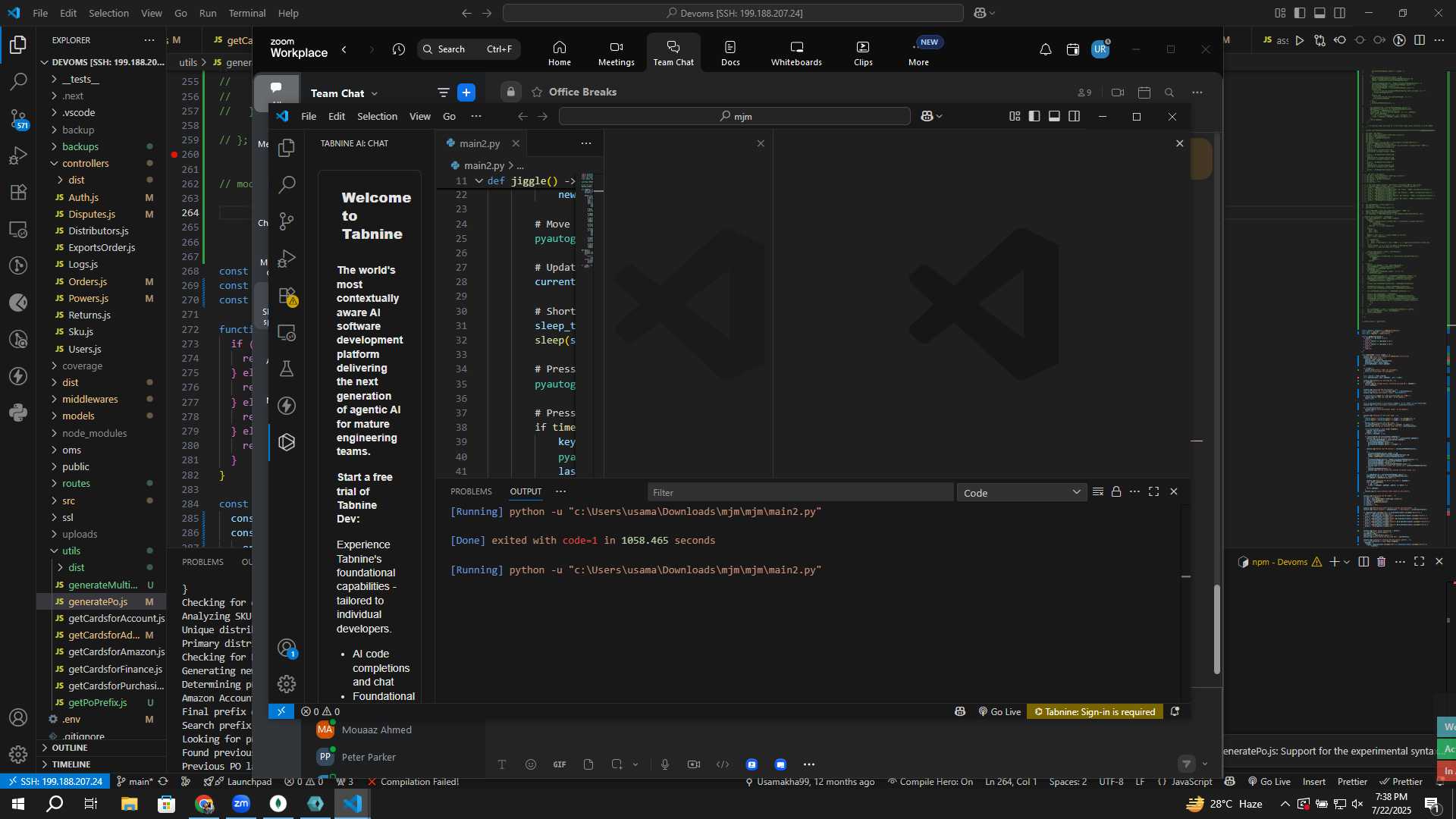Open Peter Parker chat contact
Image resolution: width=1456 pixels, height=819 pixels.
pyautogui.click(x=369, y=757)
